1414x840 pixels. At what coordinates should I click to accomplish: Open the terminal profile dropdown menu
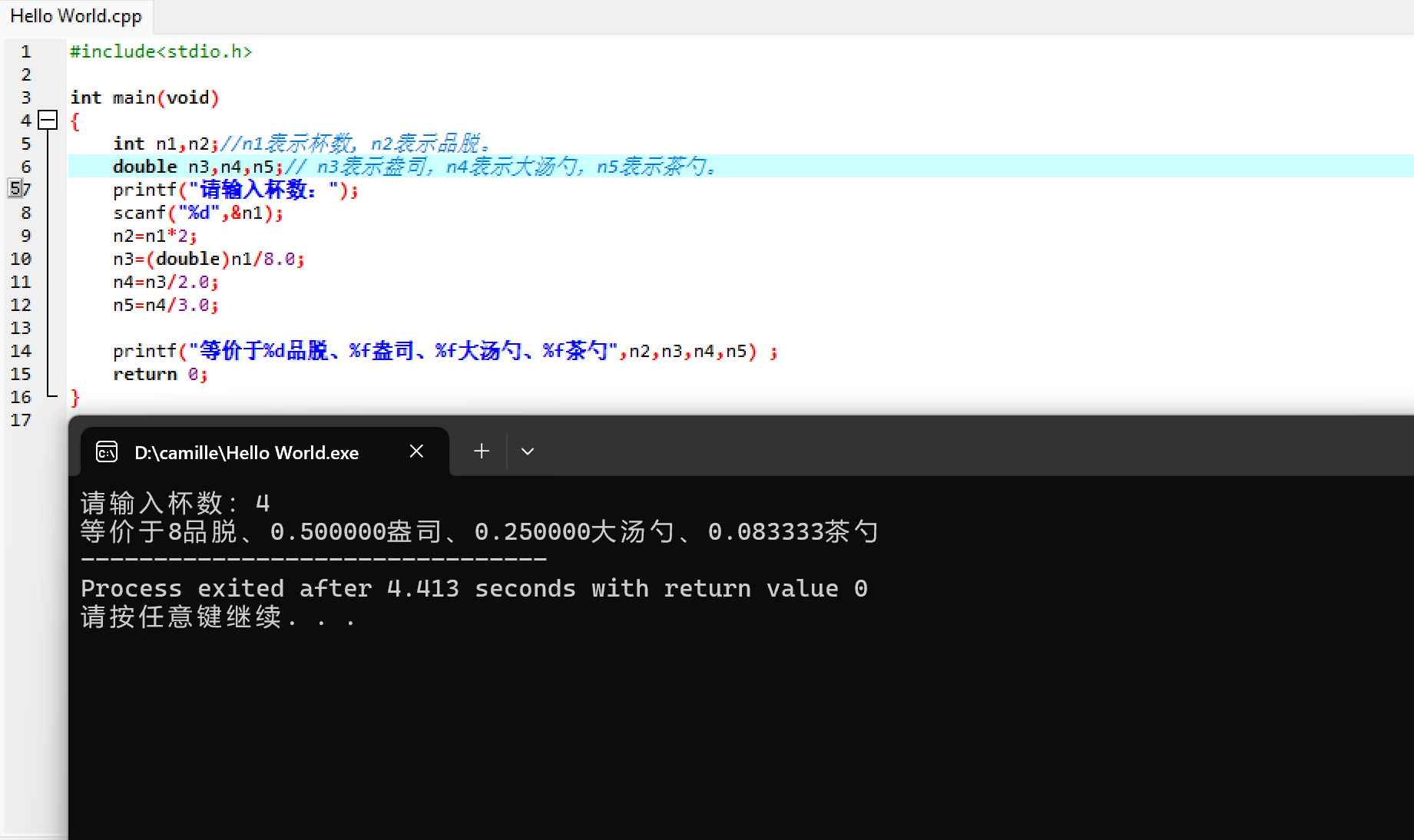point(528,451)
